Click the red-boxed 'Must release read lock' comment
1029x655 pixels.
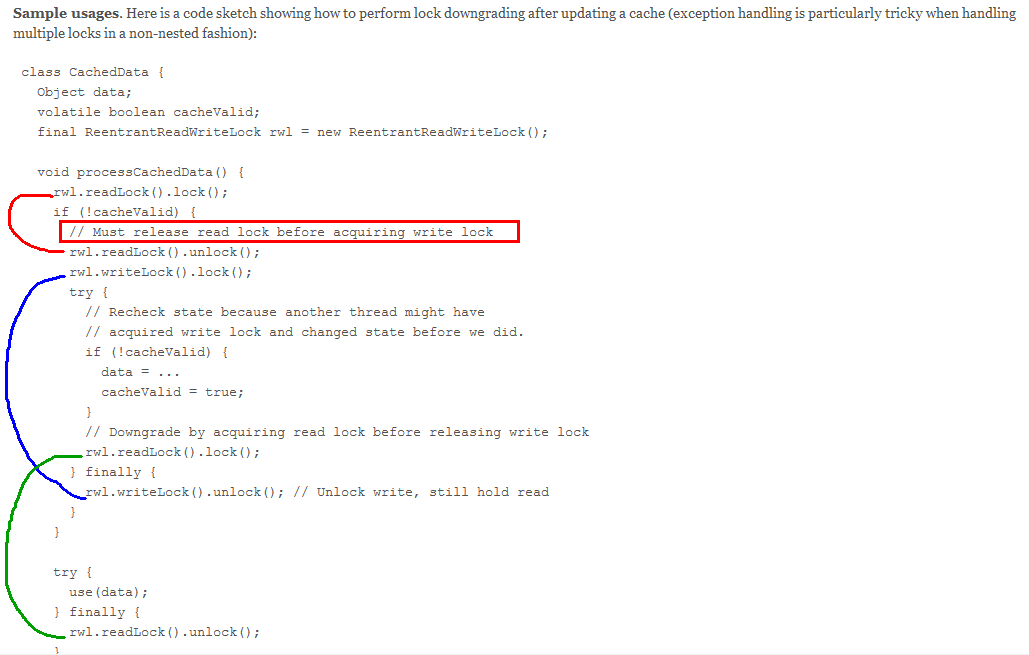[281, 232]
